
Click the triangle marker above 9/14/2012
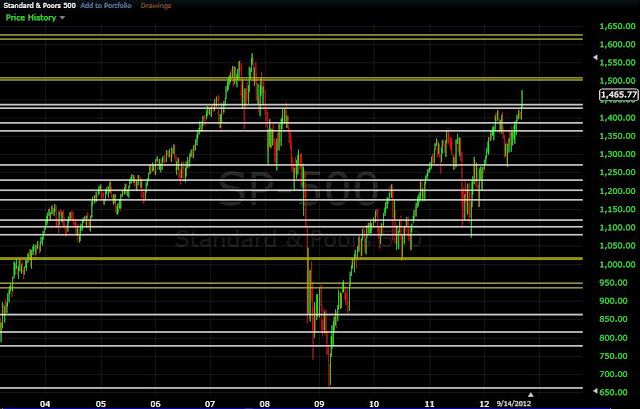pos(531,395)
